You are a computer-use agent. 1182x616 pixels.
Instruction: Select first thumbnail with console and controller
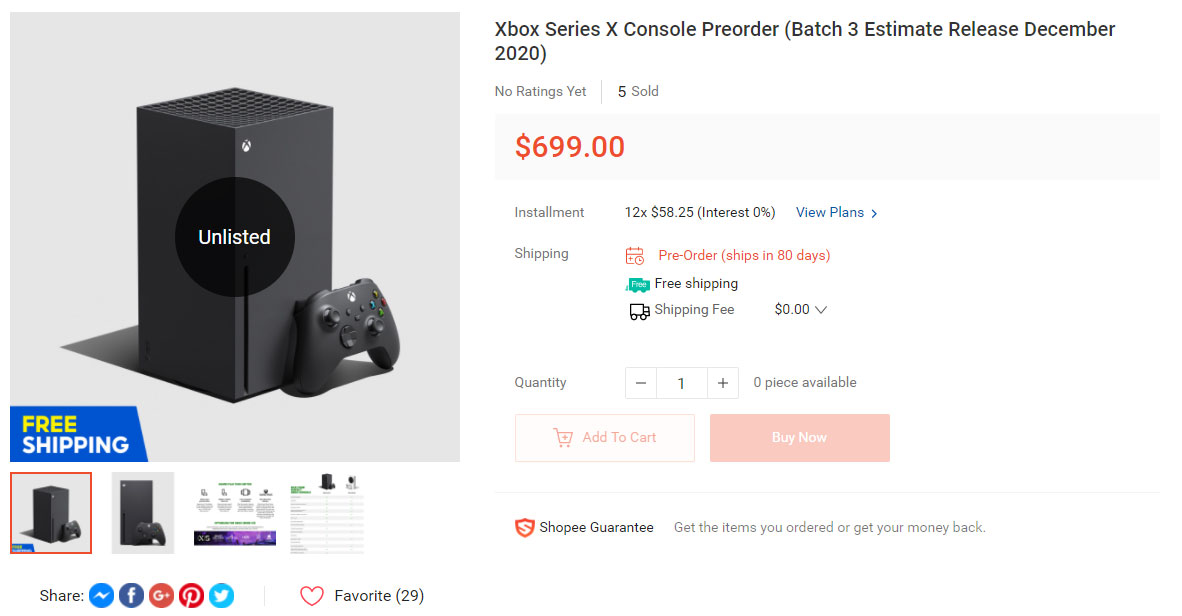(x=51, y=513)
